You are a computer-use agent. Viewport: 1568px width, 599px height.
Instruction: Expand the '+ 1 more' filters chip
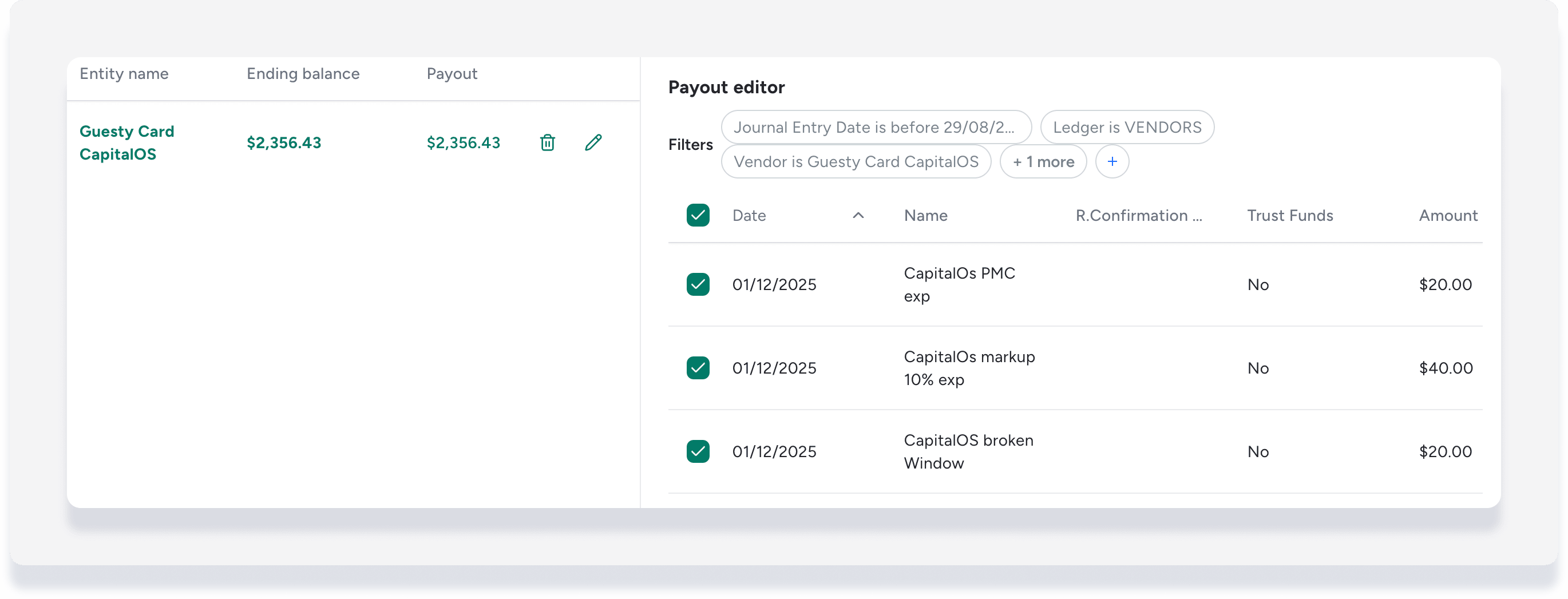click(x=1043, y=161)
